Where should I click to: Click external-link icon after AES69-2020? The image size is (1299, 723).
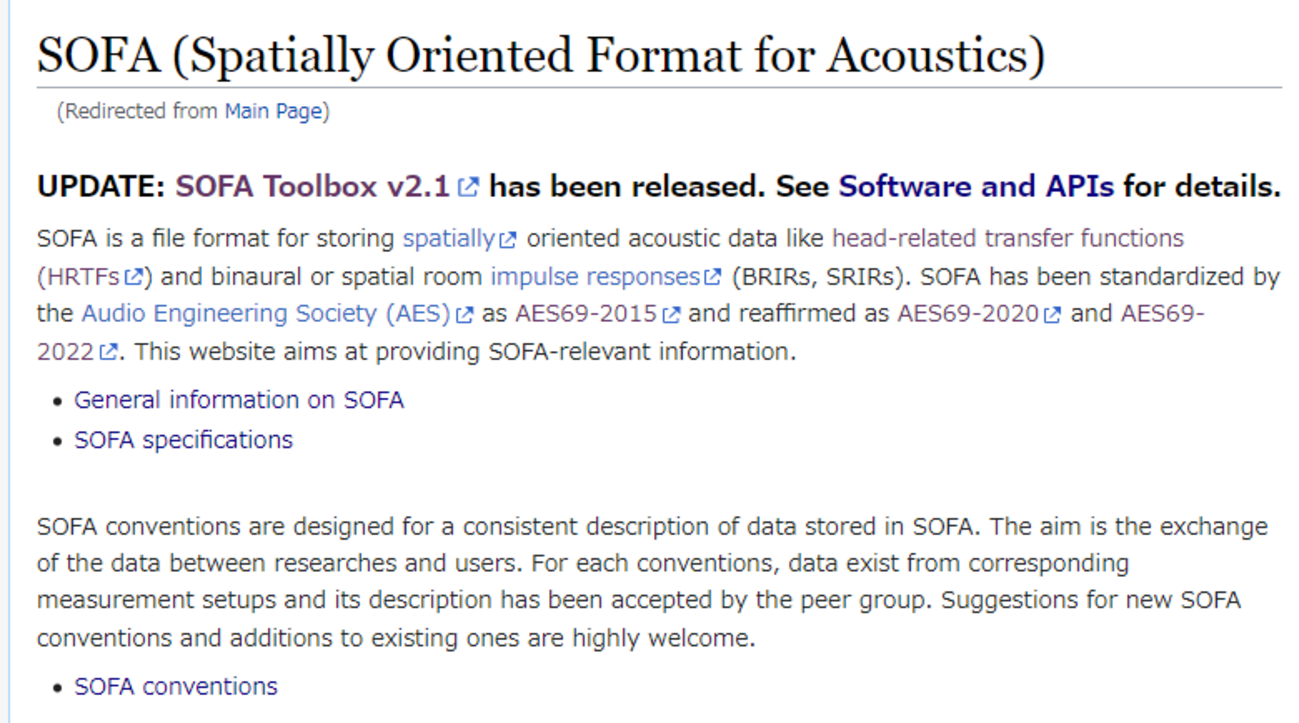(1052, 315)
